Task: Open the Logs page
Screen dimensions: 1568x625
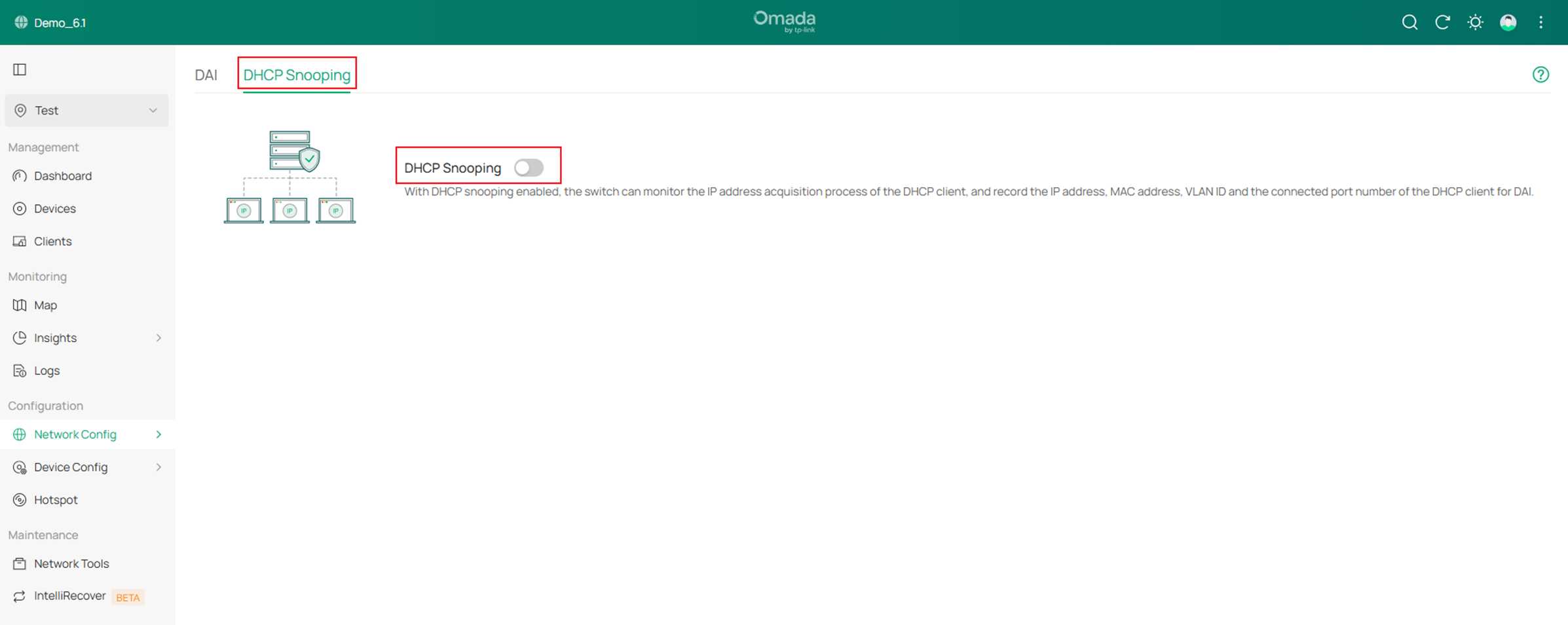Action: tap(46, 370)
